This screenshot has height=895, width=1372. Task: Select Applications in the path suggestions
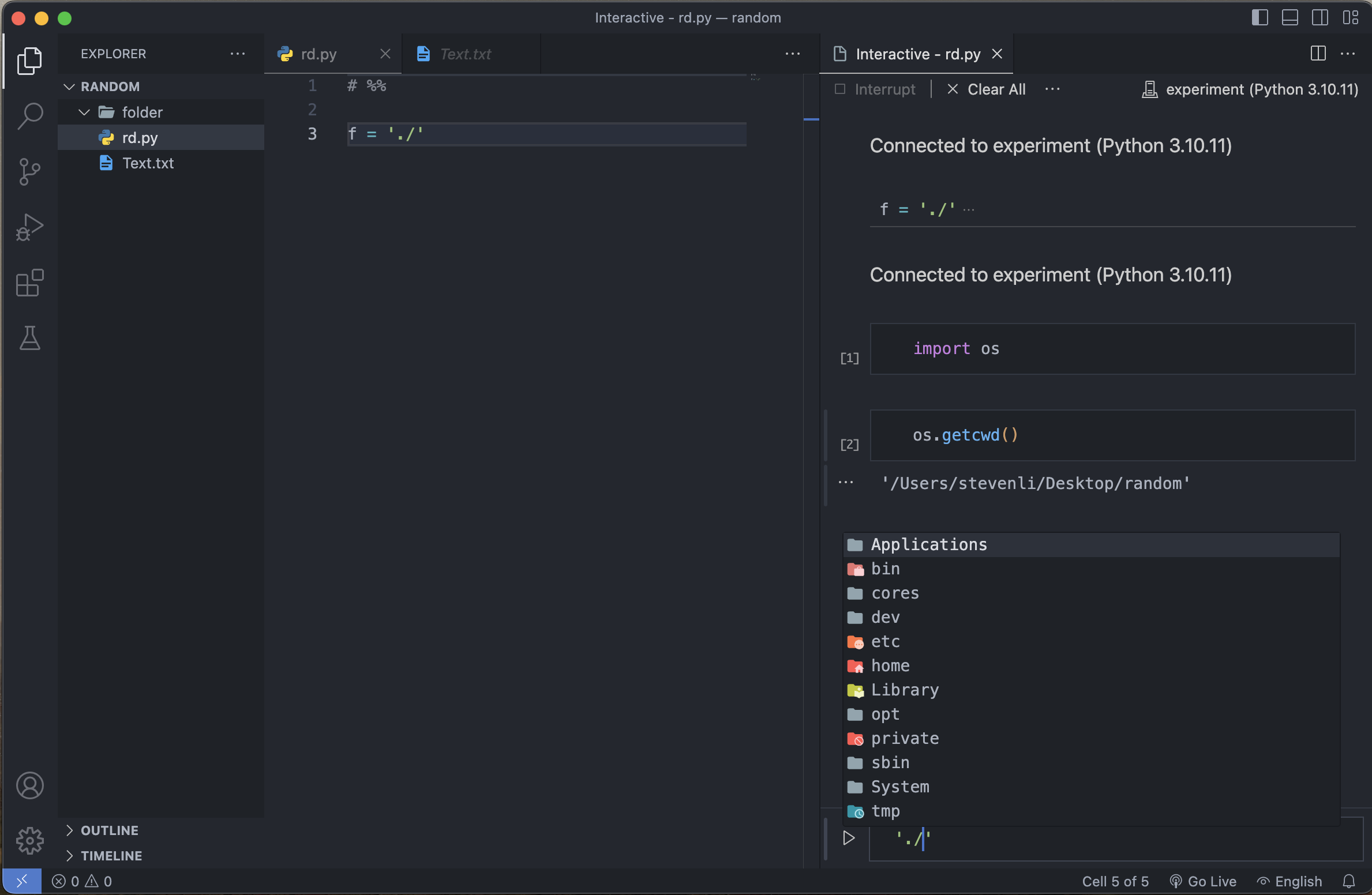(x=929, y=544)
